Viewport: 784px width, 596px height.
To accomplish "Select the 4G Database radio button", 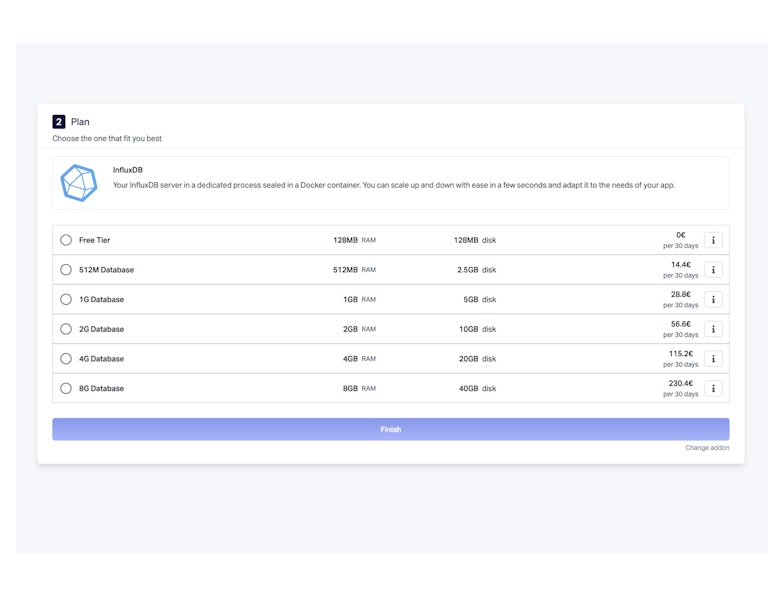I will pos(66,359).
